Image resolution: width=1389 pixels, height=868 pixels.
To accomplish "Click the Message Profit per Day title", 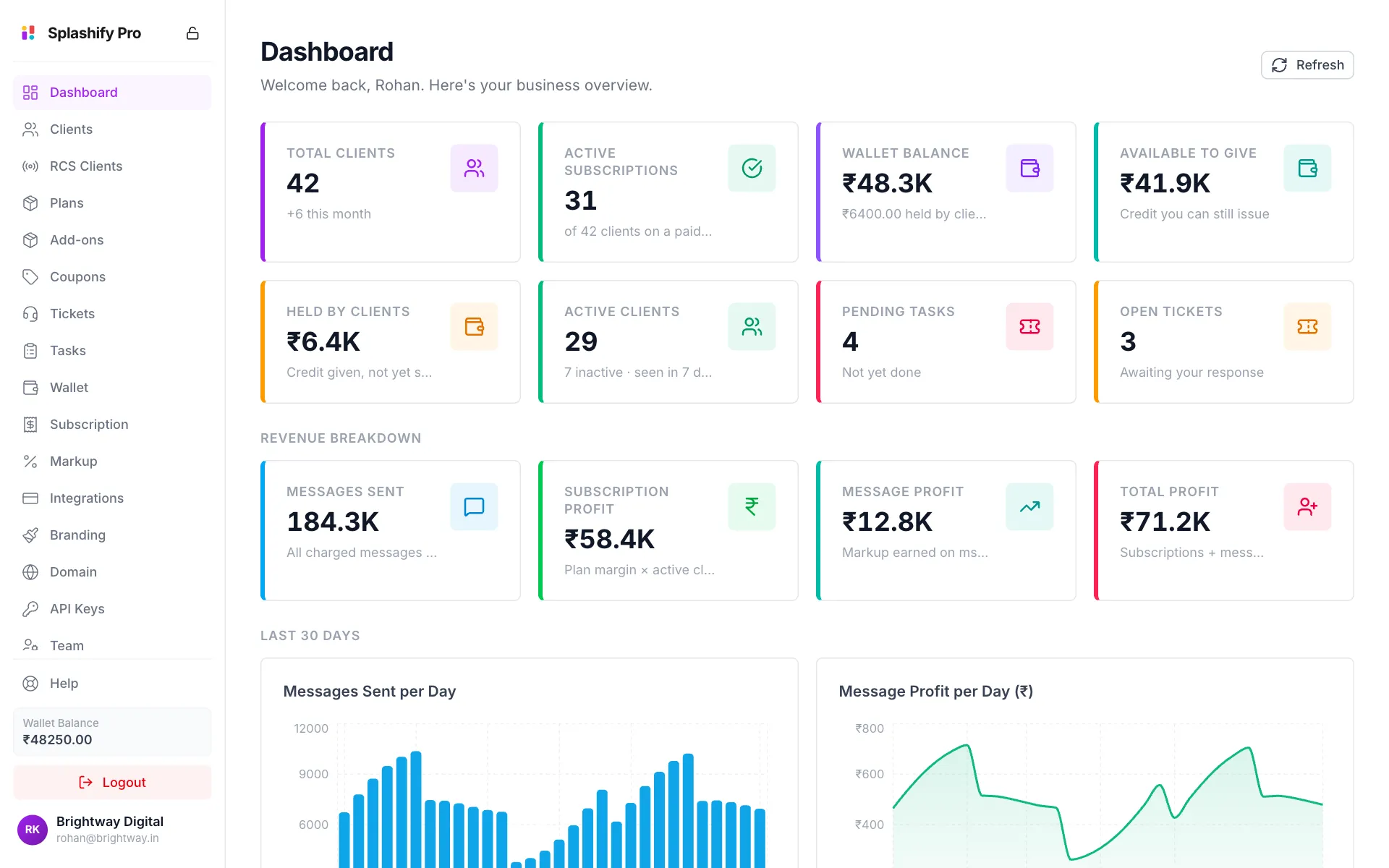I will pyautogui.click(x=936, y=692).
